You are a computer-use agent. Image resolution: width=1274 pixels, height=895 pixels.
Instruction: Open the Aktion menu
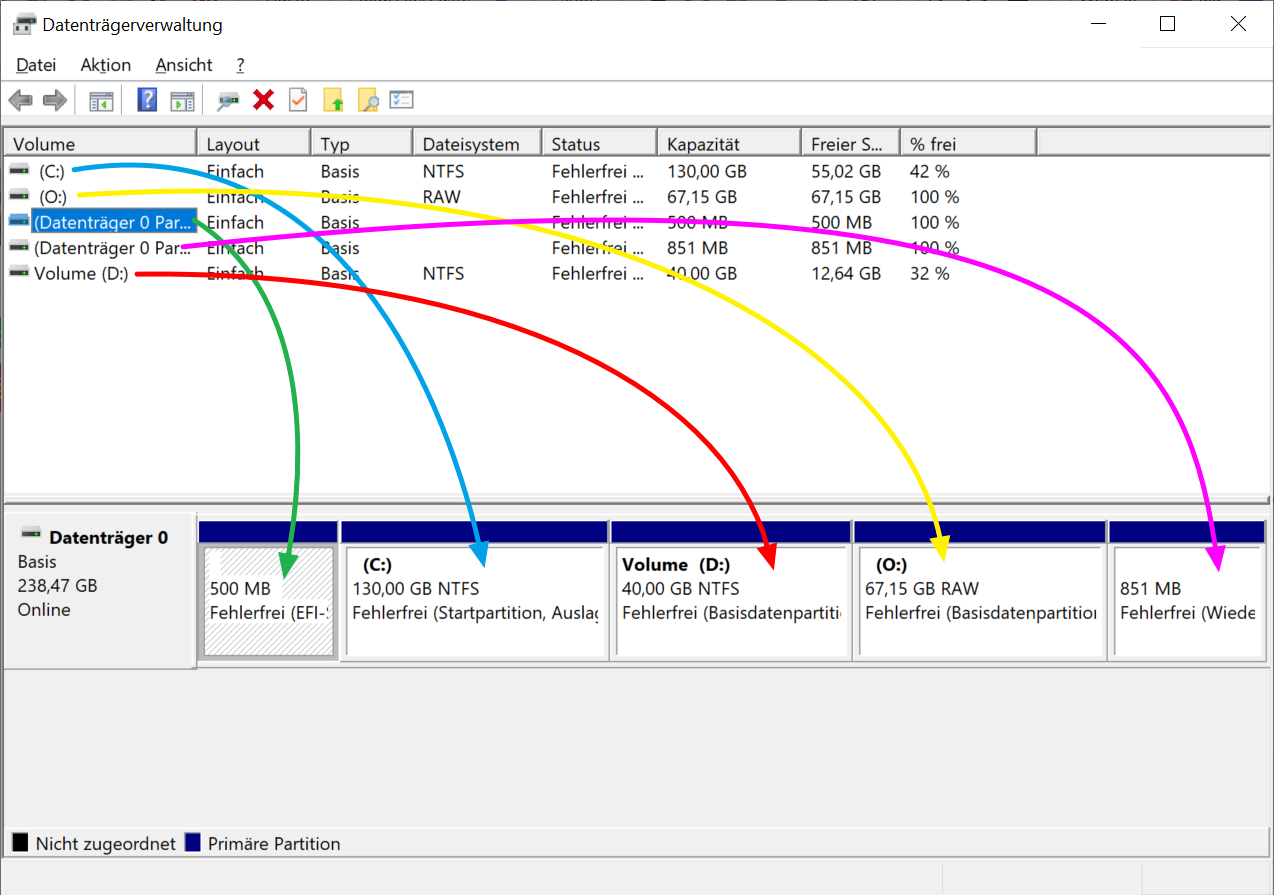106,65
